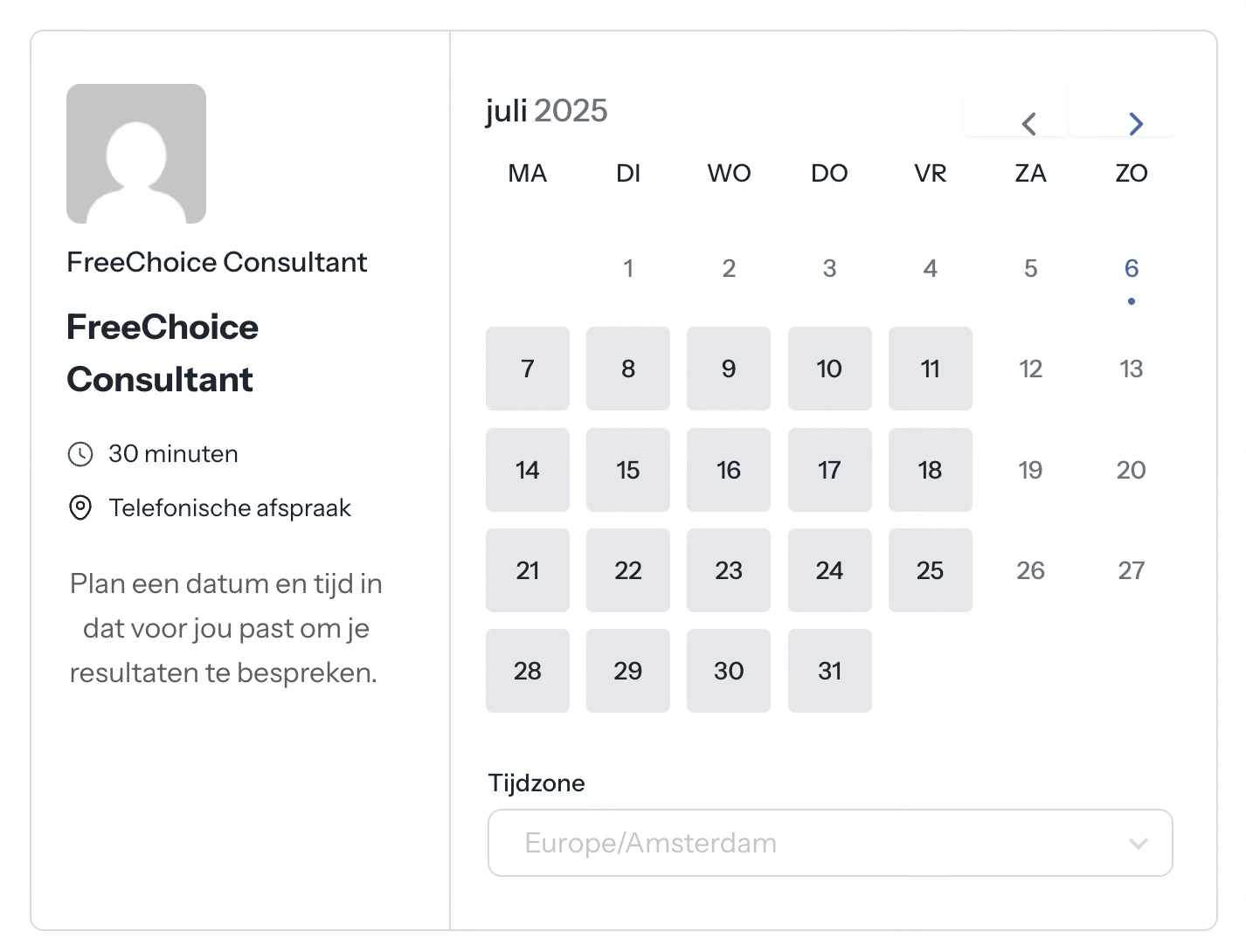The height and width of the screenshot is (952, 1246).
Task: Select July 31 on the calendar
Action: point(830,671)
